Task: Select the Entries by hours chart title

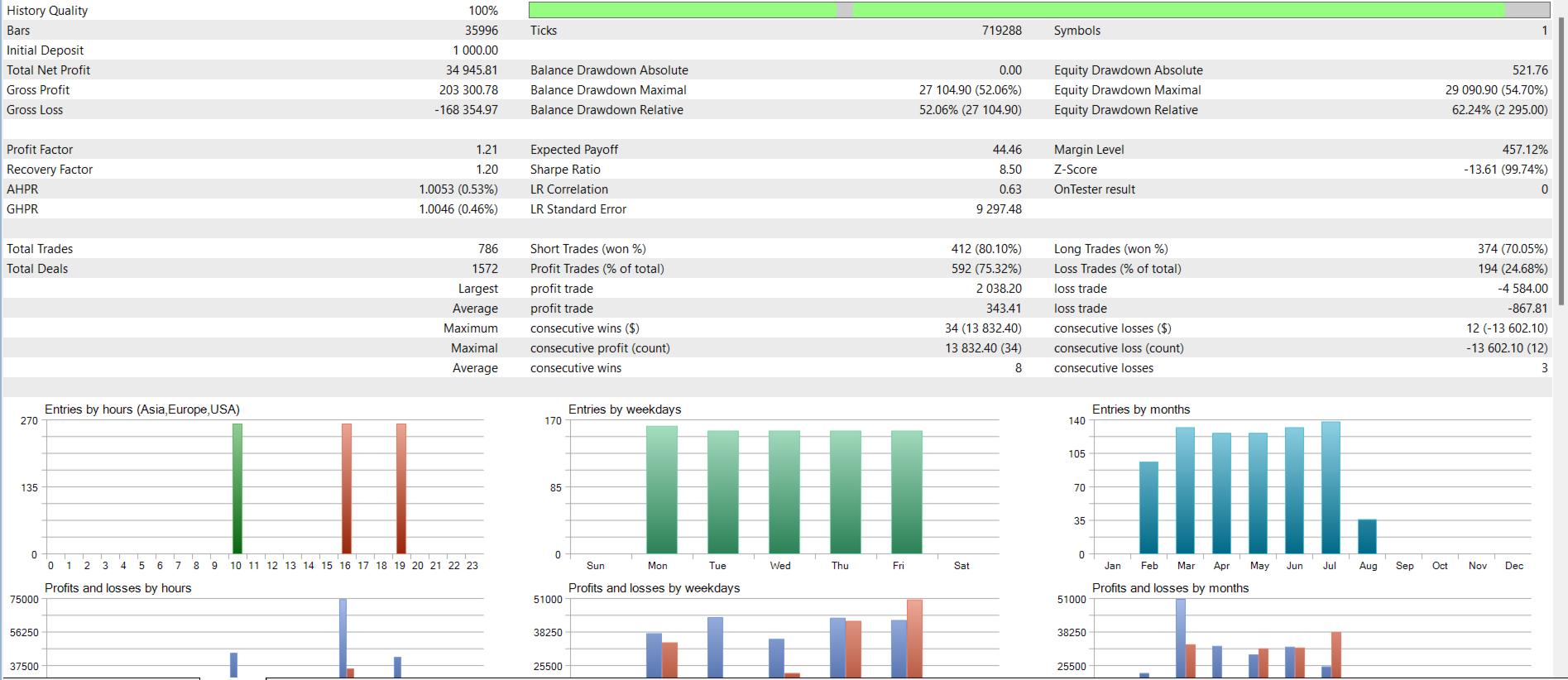Action: pos(142,409)
